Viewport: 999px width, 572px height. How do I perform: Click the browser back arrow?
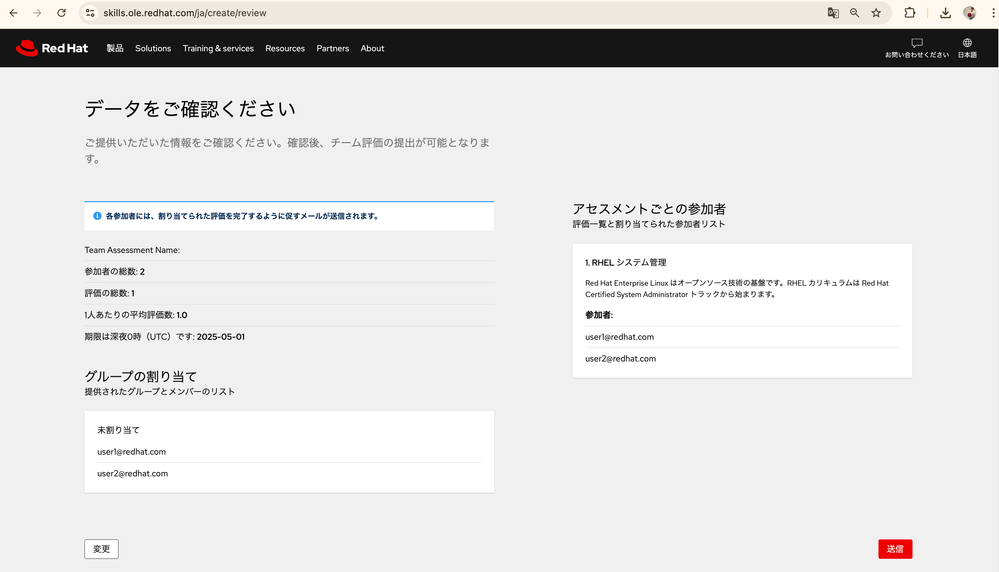[13, 13]
